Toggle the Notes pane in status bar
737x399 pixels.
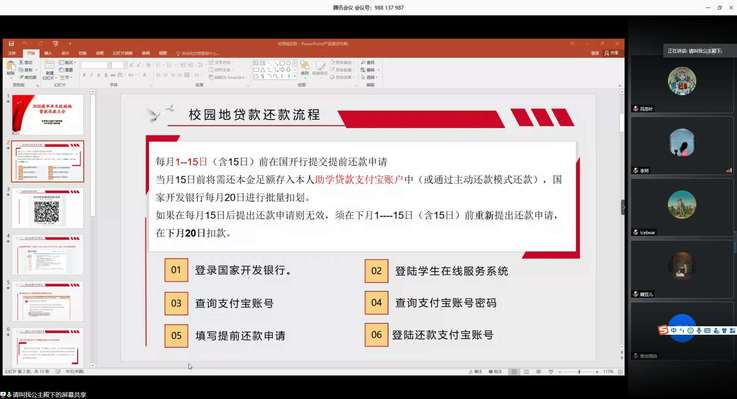point(476,372)
